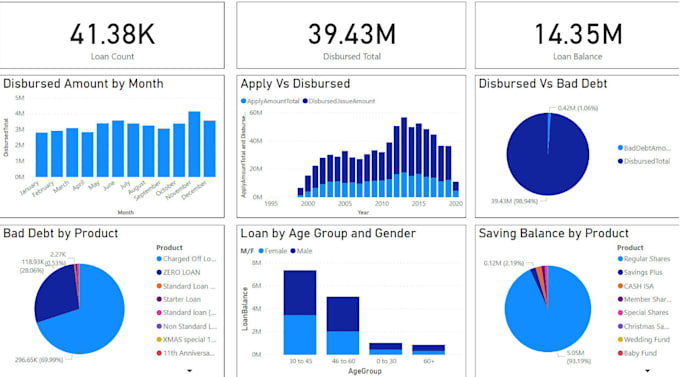Click the 118.93K (28.06%) data label
This screenshot has height=377, width=680.
(33, 266)
